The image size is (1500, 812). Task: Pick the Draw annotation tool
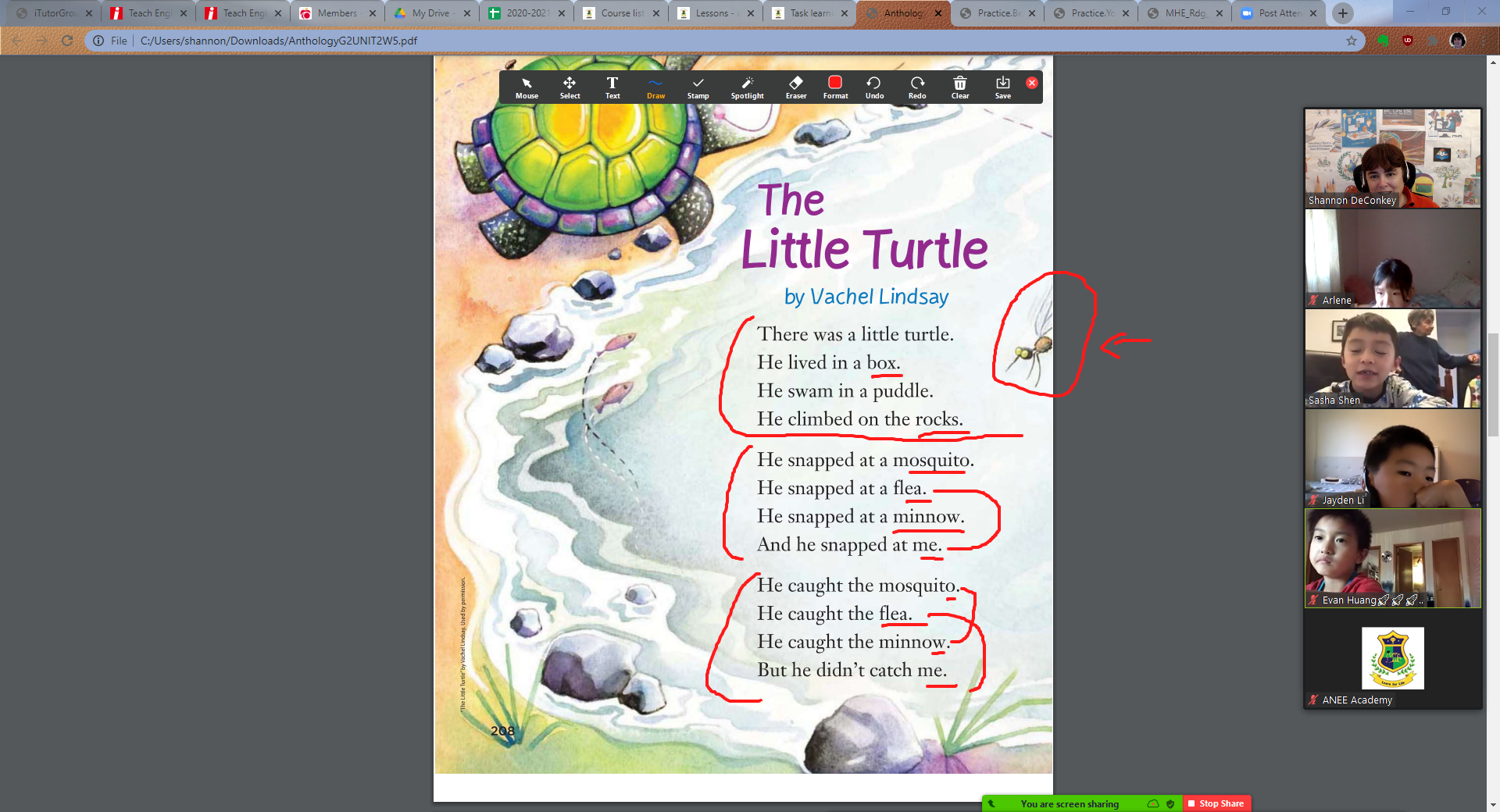(655, 87)
